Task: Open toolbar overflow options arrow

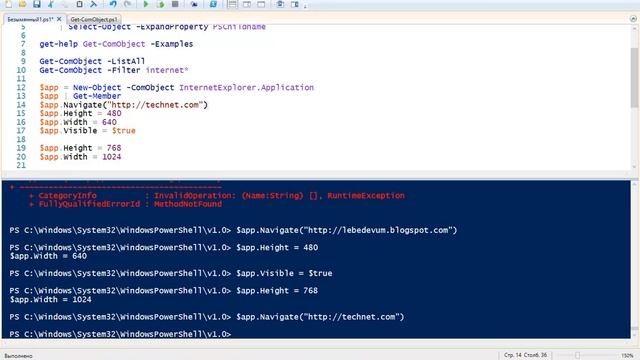Action: (305, 5)
